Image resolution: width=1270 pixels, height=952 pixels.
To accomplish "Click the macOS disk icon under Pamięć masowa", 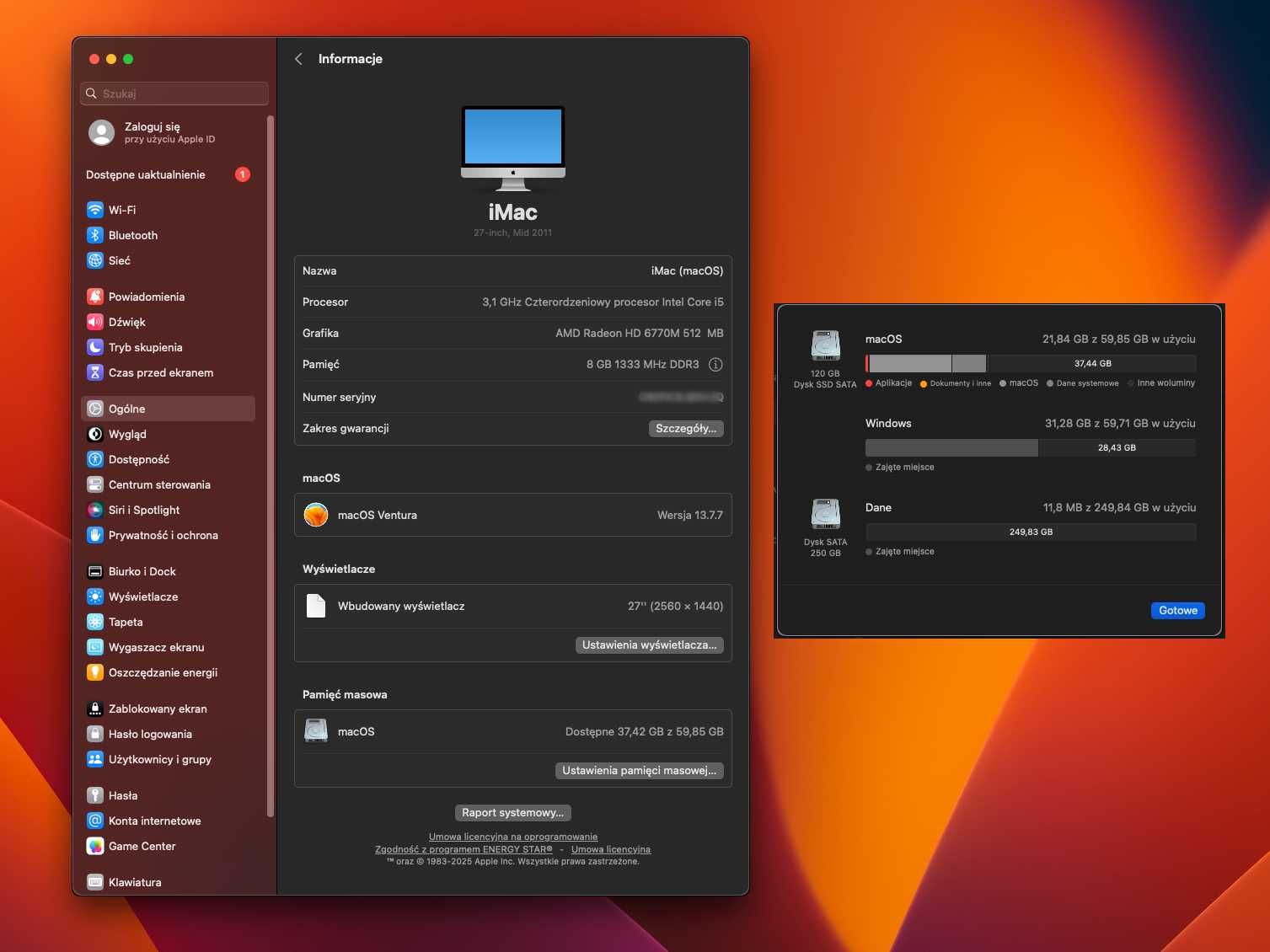I will 316,731.
